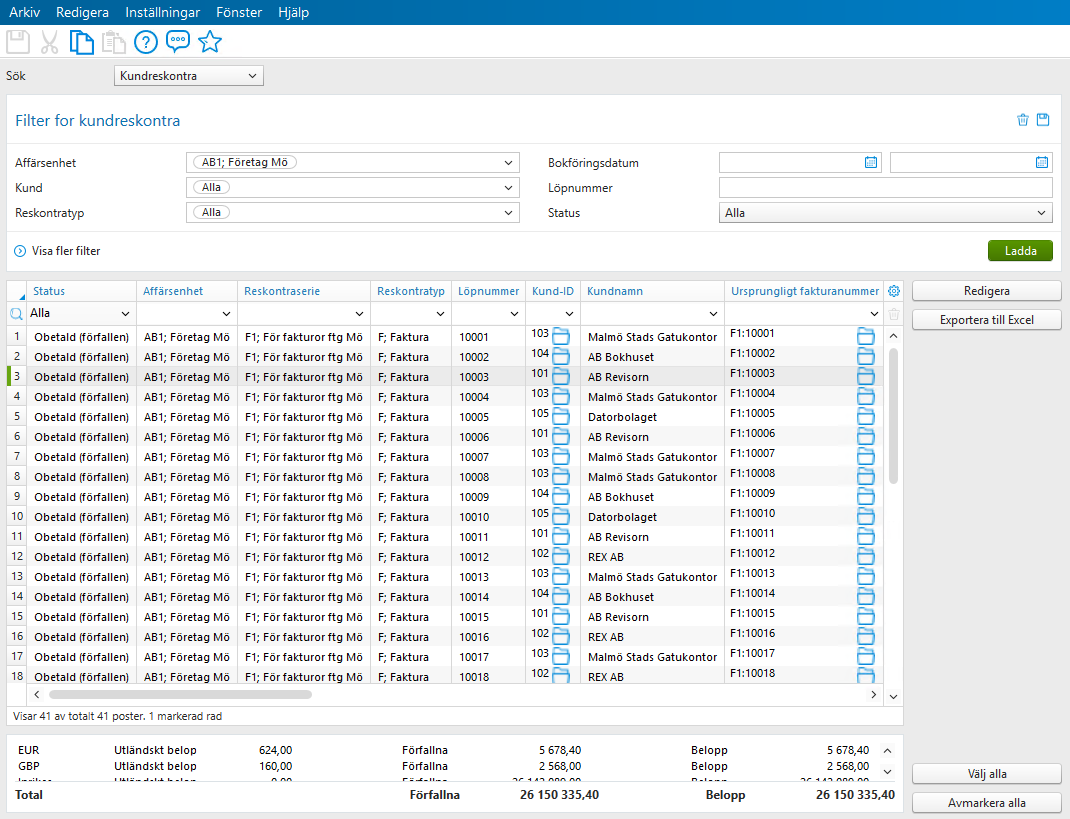Click inside the Löpnummer input field

[885, 187]
